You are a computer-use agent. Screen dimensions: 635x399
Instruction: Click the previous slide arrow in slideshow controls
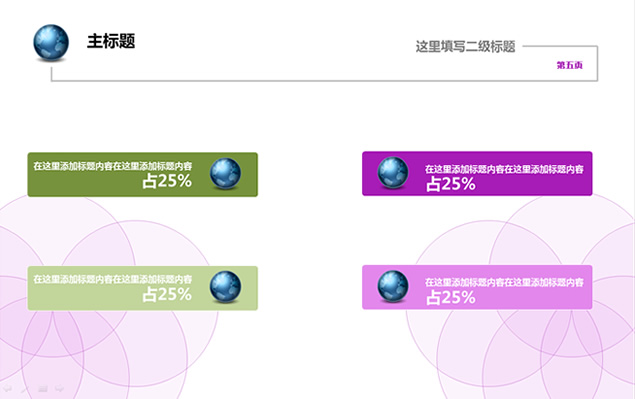(x=7, y=389)
